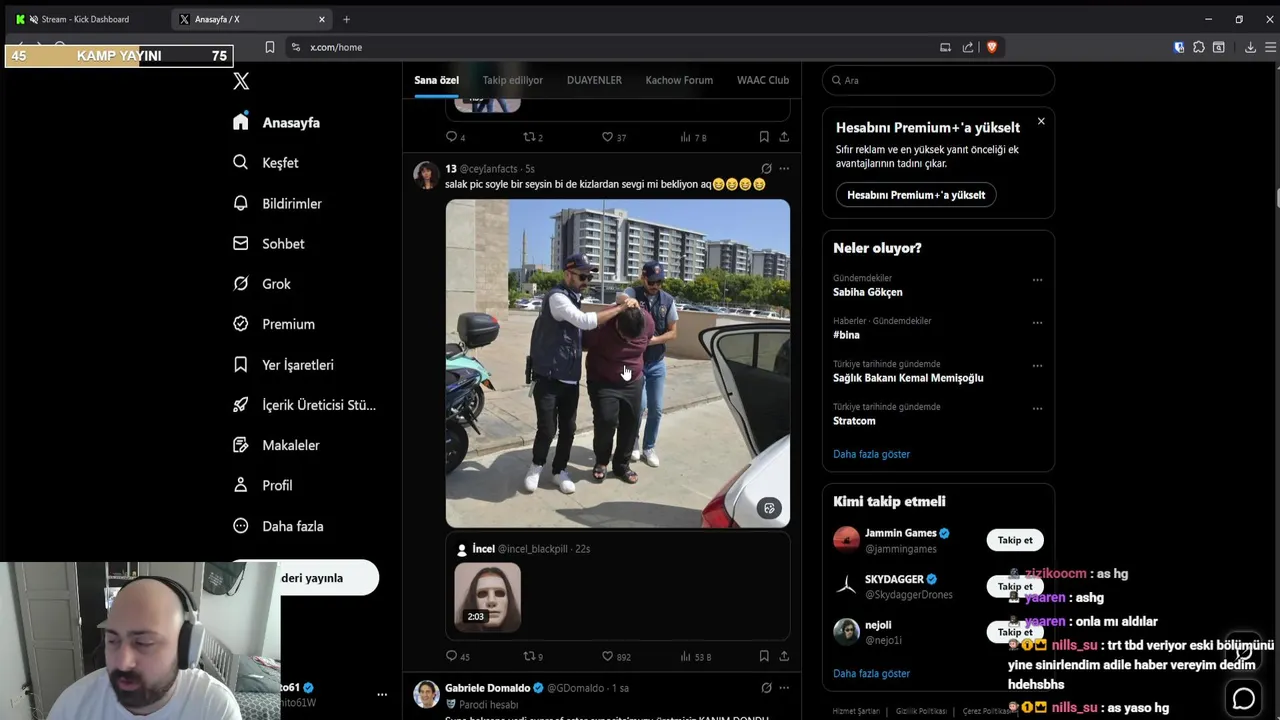Switch to Sana özel tab
Image resolution: width=1280 pixels, height=720 pixels.
436,80
